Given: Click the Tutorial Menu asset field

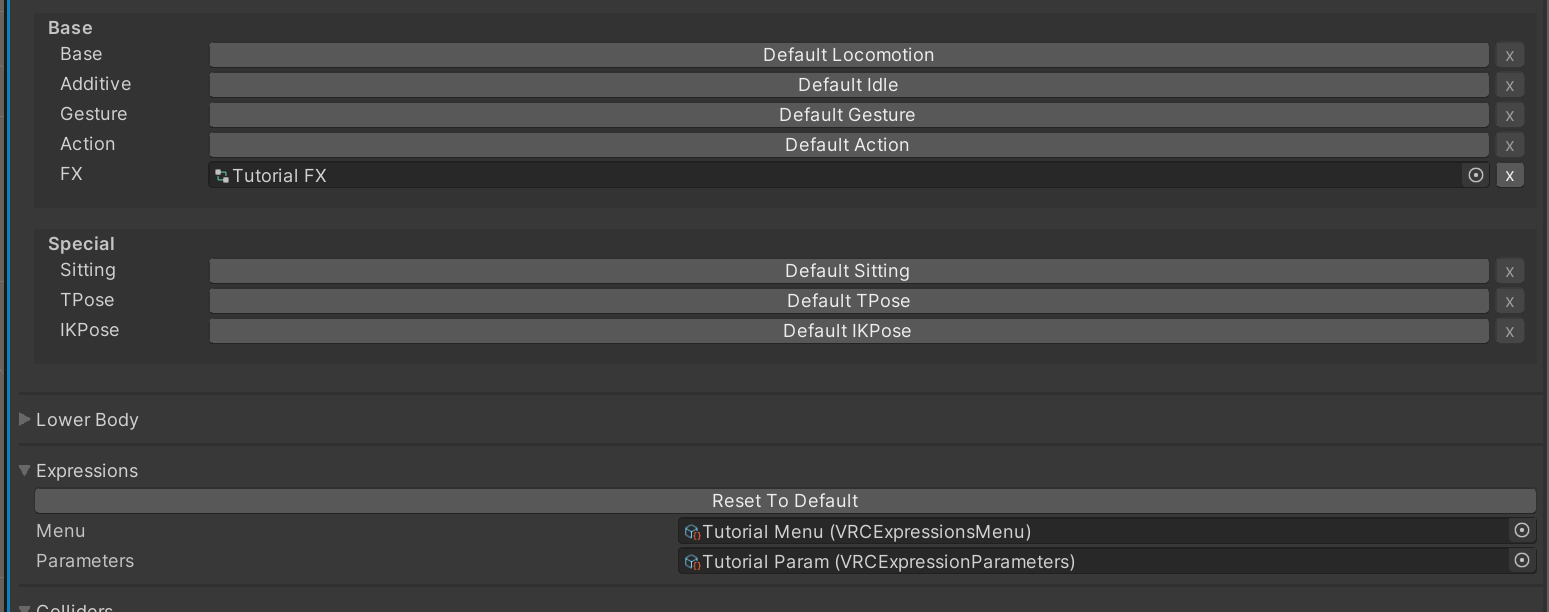Looking at the screenshot, I should (1090, 531).
